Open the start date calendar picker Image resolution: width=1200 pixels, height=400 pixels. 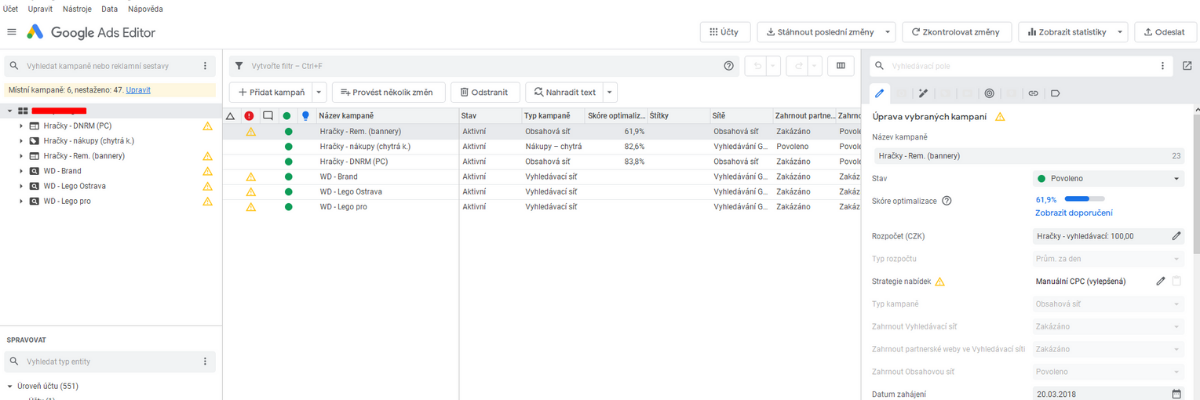[x=1177, y=394]
